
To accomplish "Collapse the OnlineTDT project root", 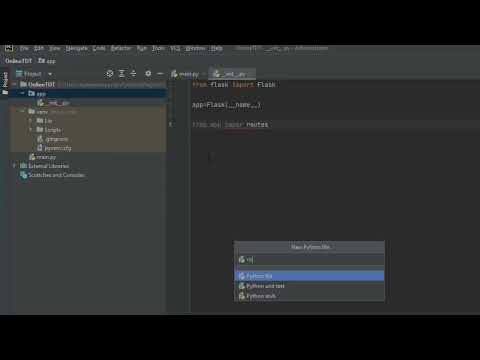I will pos(14,84).
